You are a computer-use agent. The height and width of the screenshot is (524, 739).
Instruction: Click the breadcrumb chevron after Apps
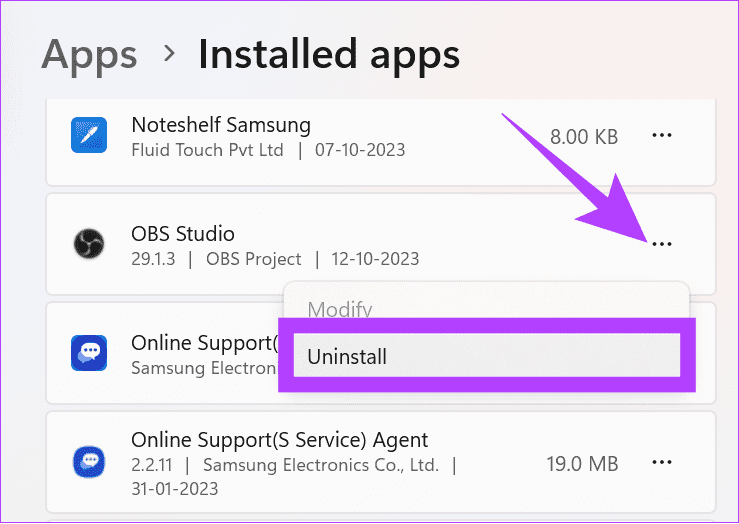169,53
